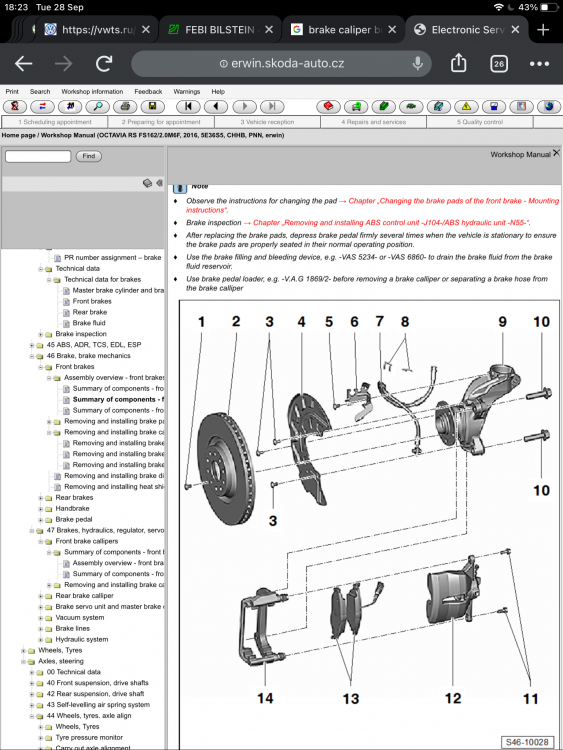Close the Workshop Manual panel with X

click(x=556, y=153)
